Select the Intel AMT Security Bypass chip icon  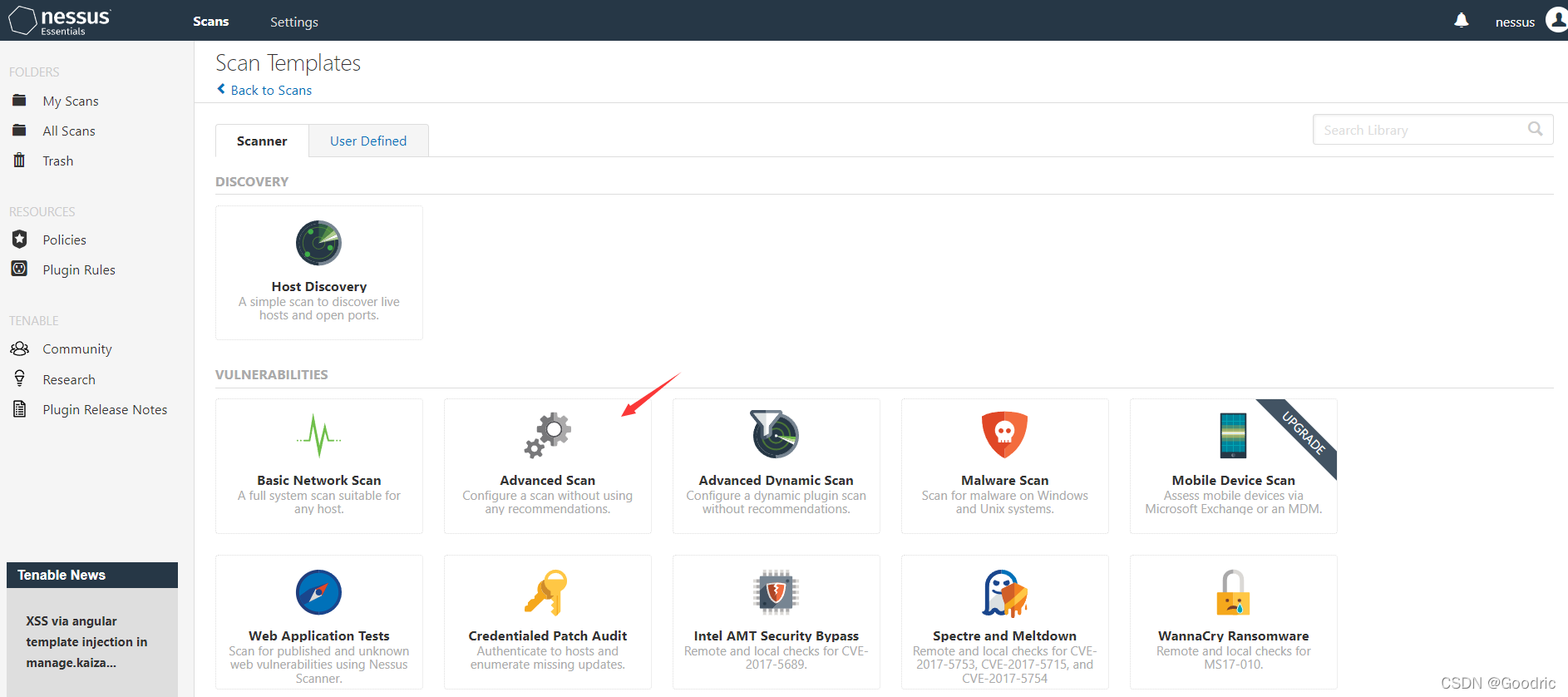(776, 592)
